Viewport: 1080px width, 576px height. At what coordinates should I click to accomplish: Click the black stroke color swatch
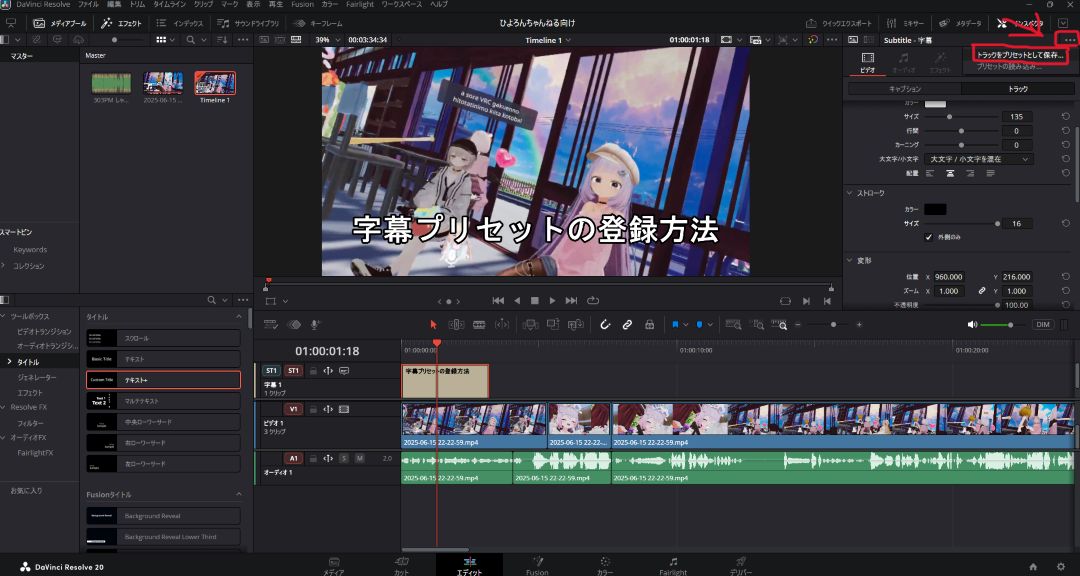935,208
